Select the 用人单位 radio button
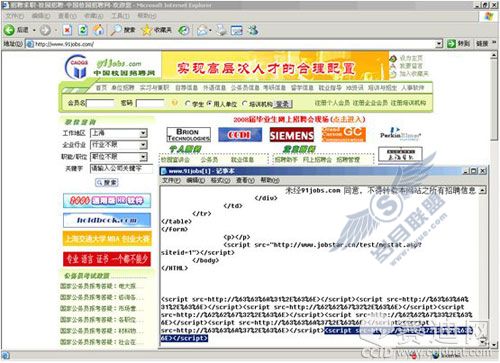Screen dimensions: 500x363 tap(209, 104)
